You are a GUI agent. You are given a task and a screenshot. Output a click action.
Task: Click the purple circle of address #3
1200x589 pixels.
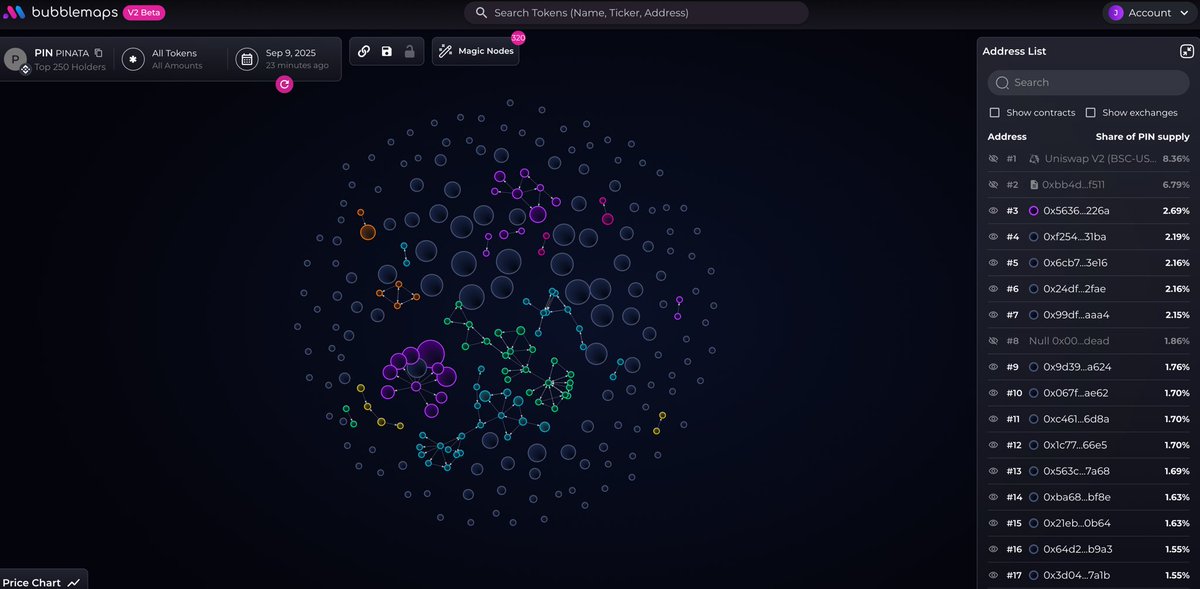tap(1034, 211)
